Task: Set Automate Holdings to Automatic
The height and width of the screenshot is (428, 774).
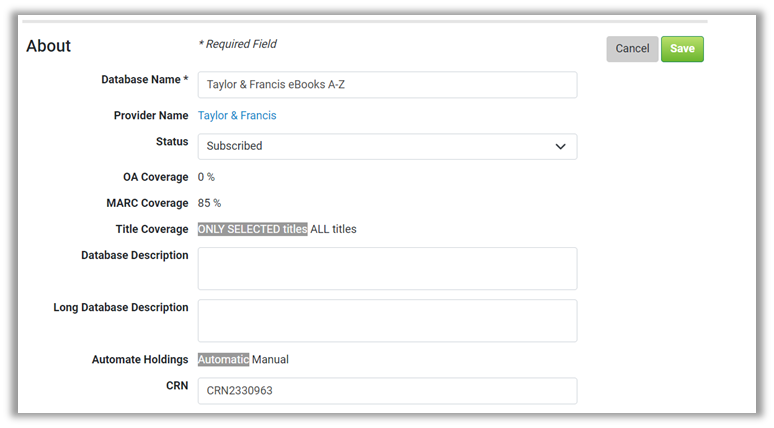Action: tap(223, 359)
